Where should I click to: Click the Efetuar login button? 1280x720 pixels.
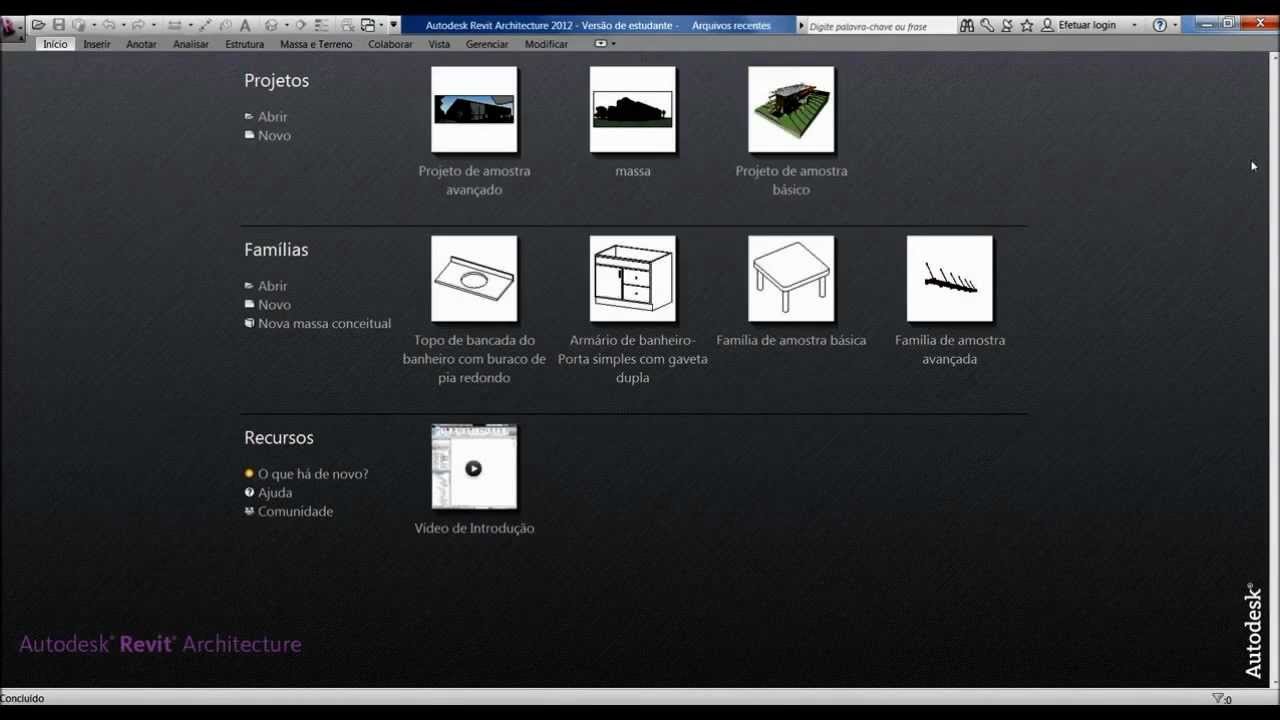[x=1078, y=25]
